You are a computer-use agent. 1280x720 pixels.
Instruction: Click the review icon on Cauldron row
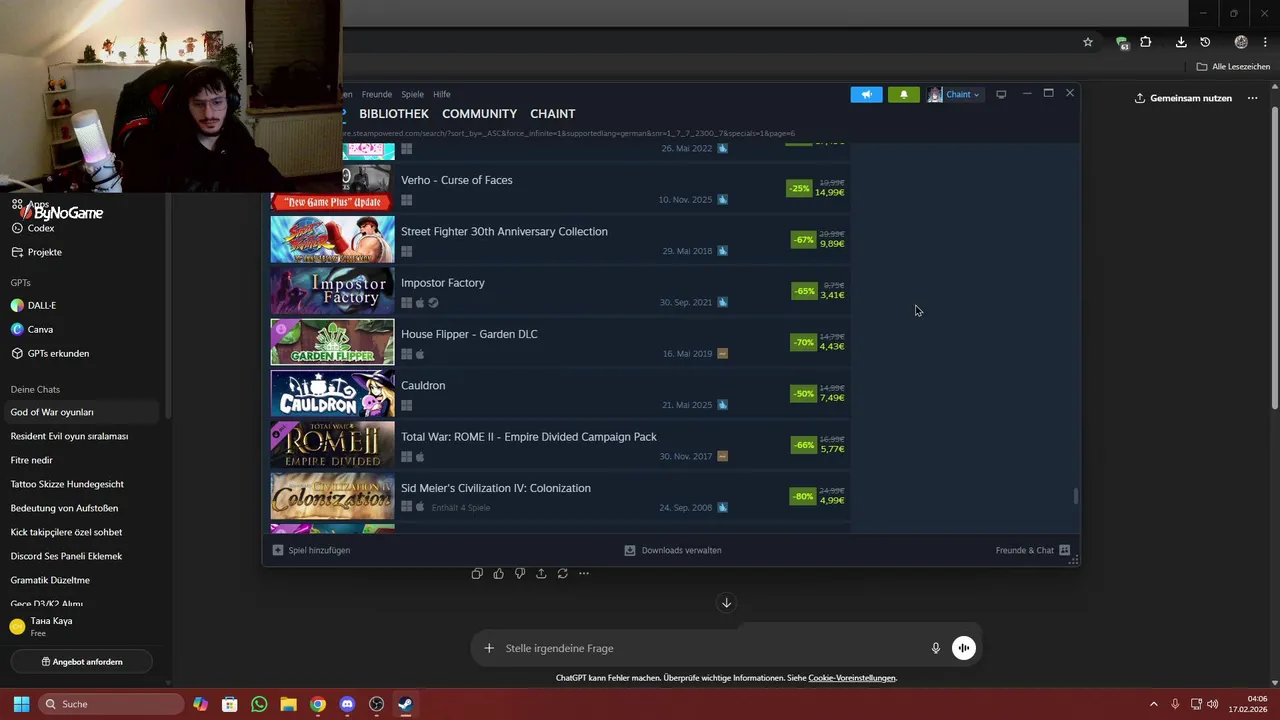click(x=723, y=405)
